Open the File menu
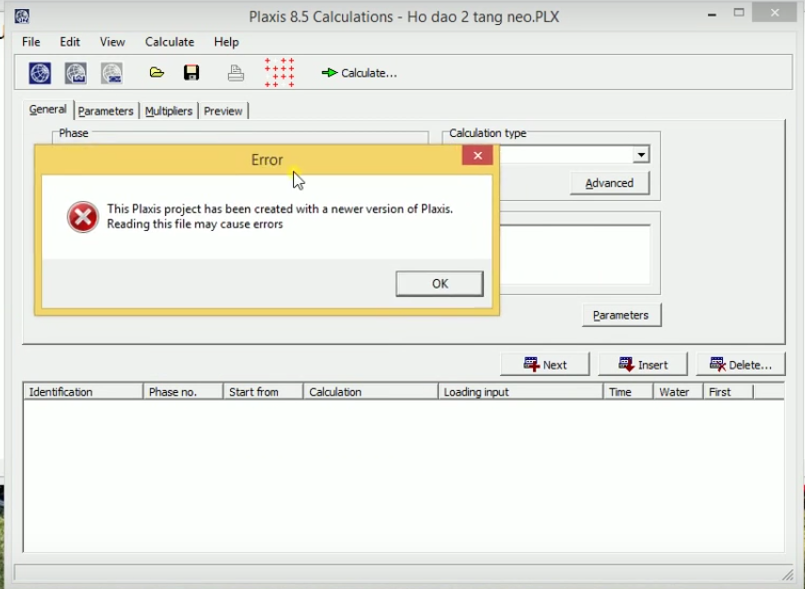This screenshot has height=589, width=805. (31, 42)
